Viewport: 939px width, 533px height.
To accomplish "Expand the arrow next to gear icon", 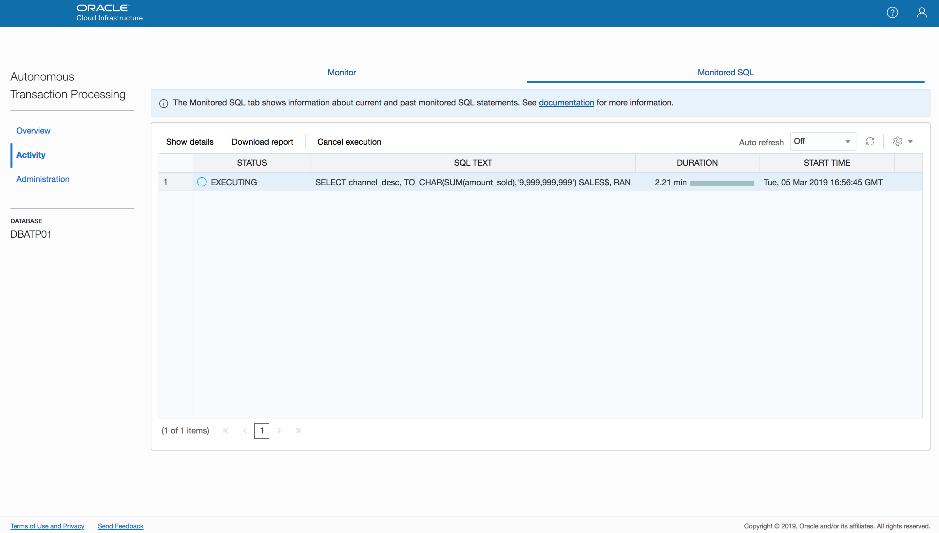I will click(x=910, y=142).
